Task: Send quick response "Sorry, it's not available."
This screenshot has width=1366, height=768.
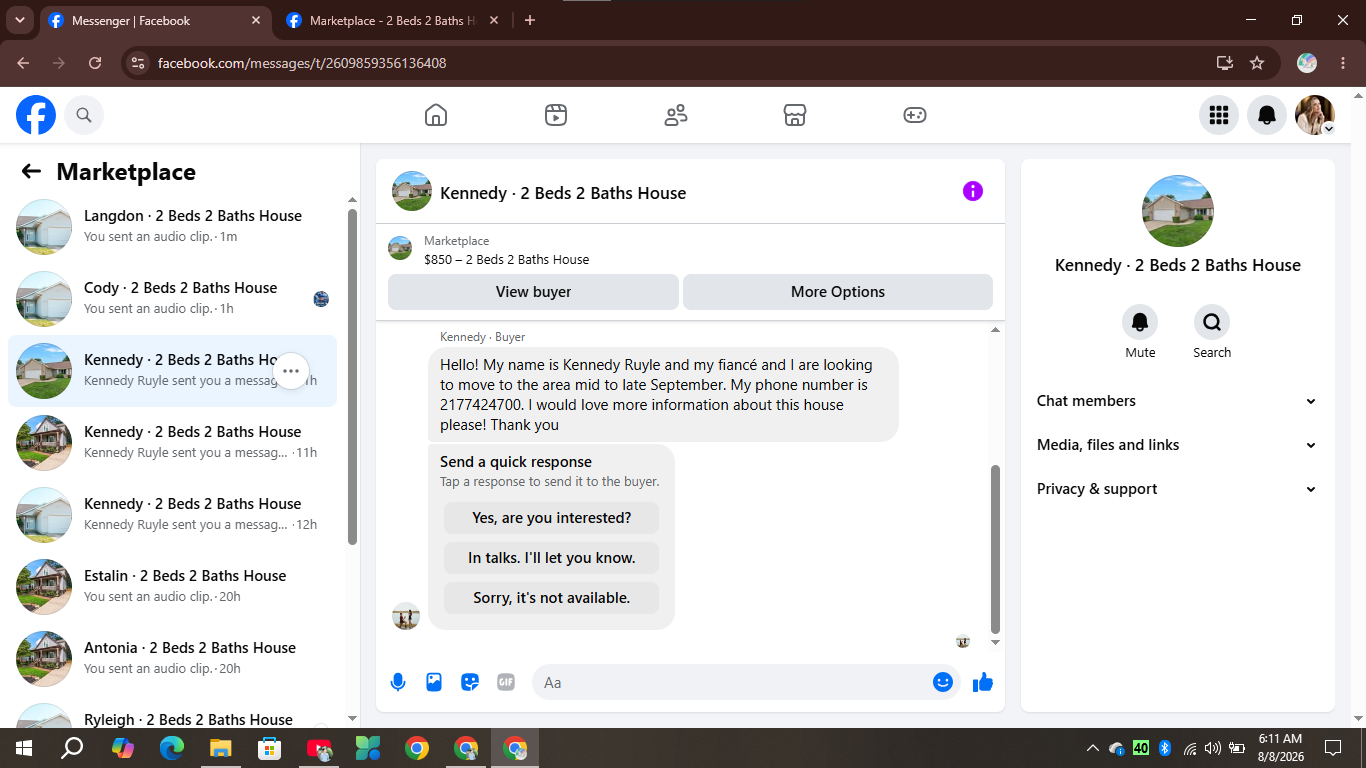Action: pos(551,598)
